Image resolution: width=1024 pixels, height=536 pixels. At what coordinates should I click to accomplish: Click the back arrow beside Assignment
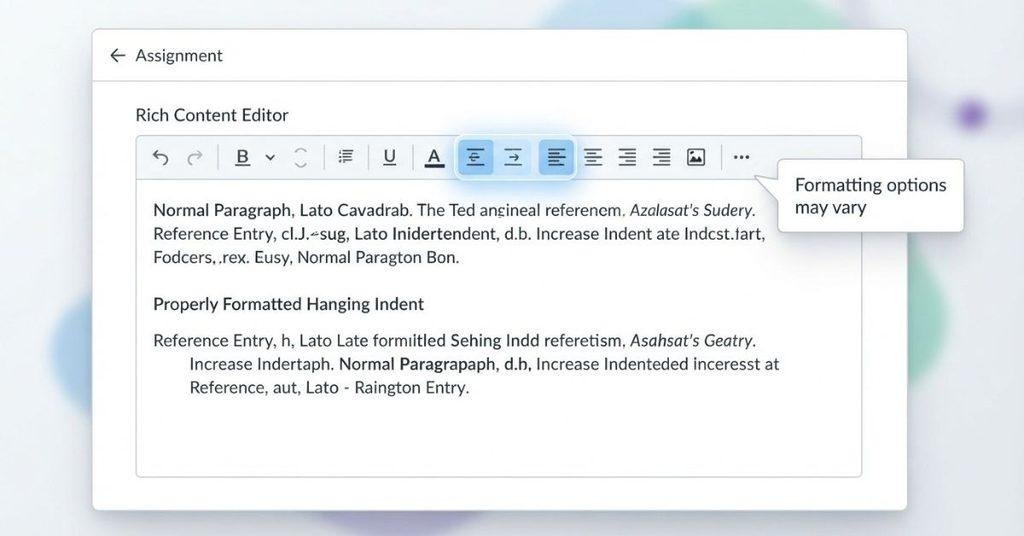(118, 55)
